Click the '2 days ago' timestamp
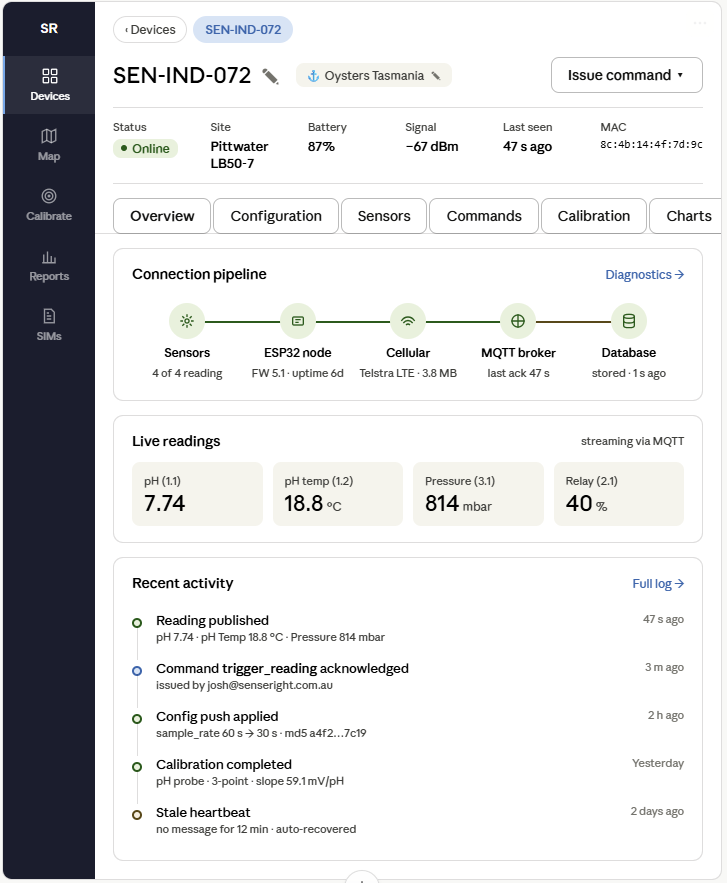Viewport: 727px width, 883px height. click(657, 811)
